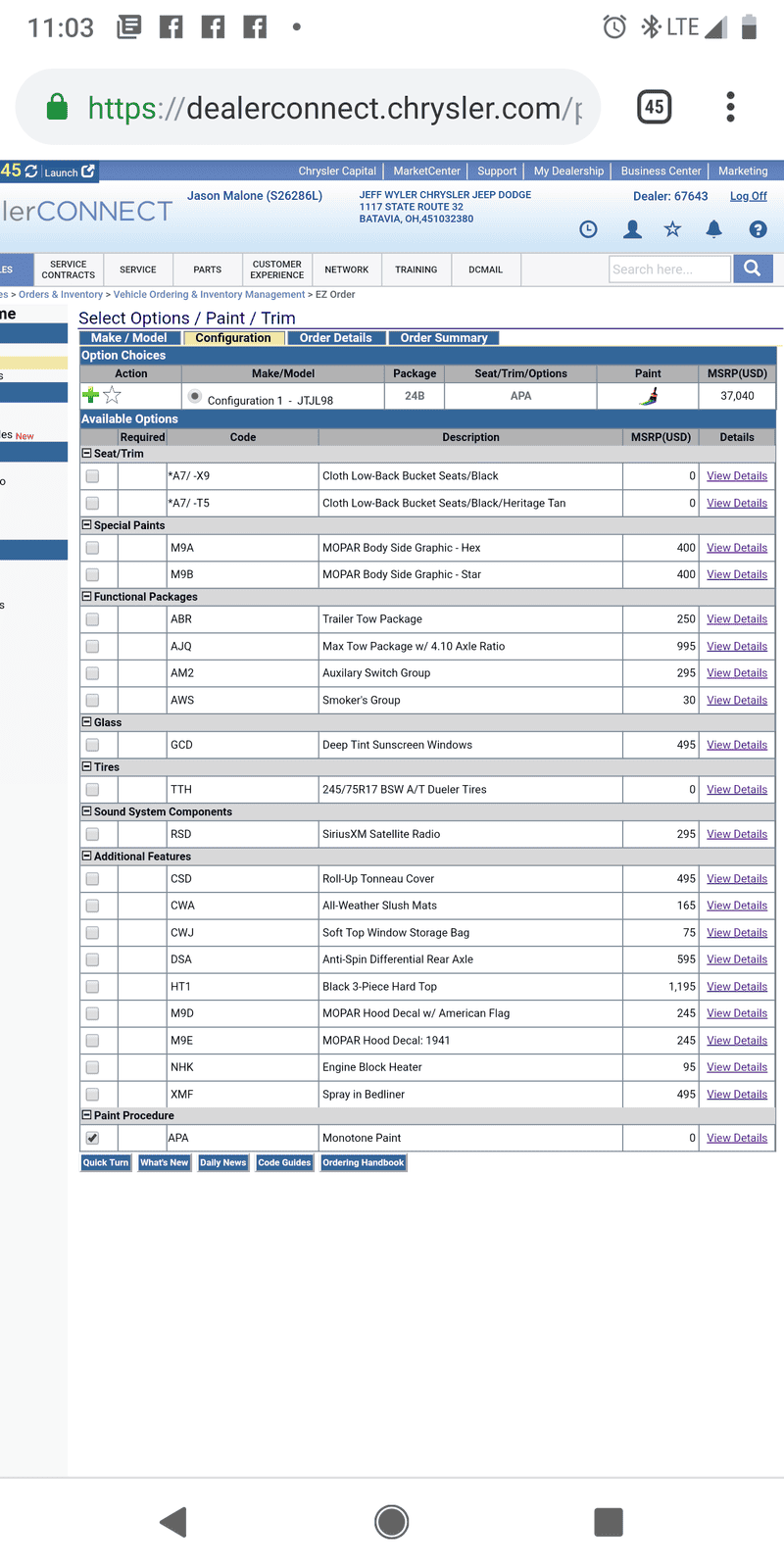Screen dimensions: 784x1568
Task: Open the SERVICE CONTRACTS menu
Action: click(x=69, y=269)
